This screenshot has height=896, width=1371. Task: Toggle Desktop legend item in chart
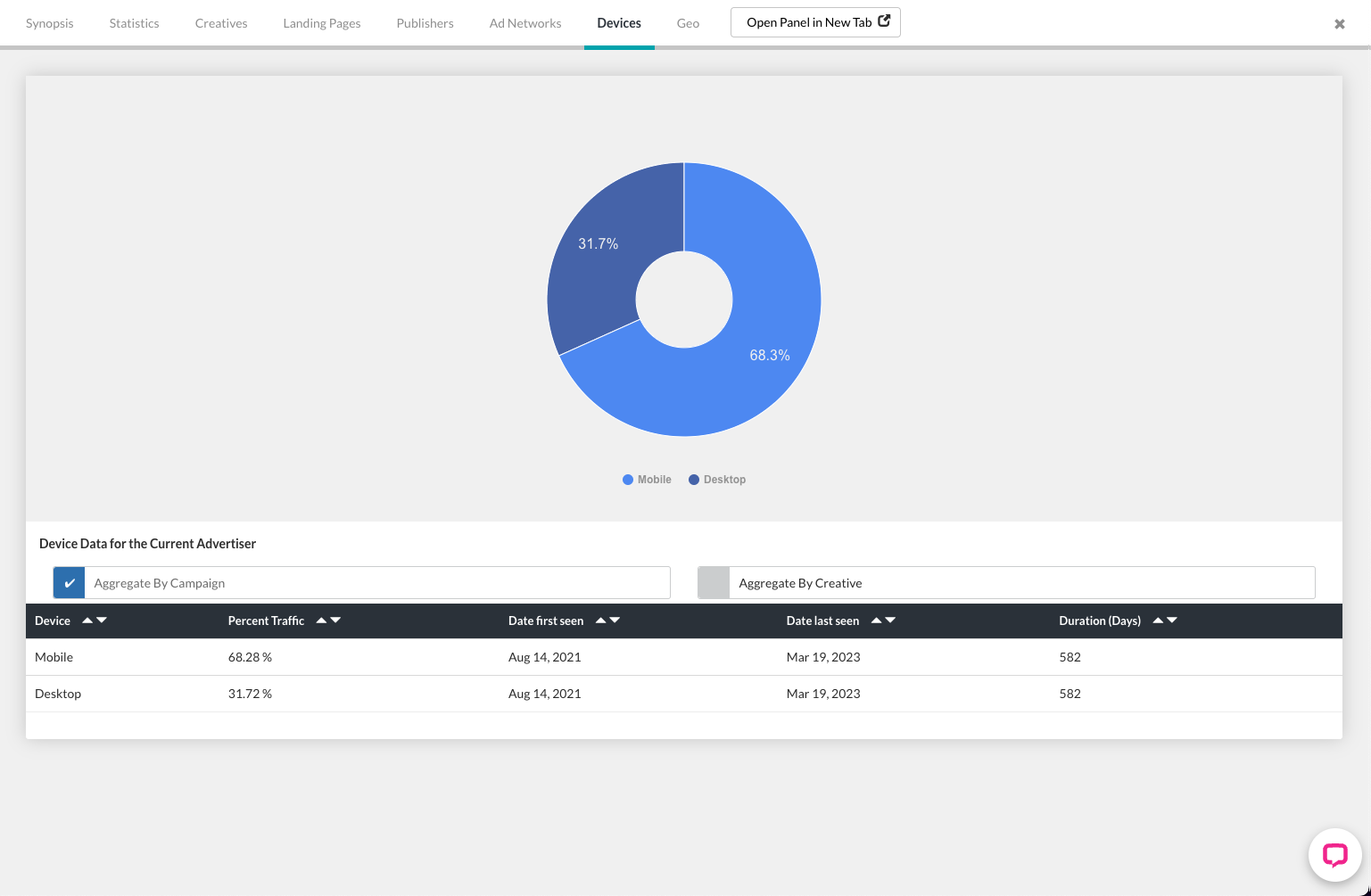(x=717, y=480)
